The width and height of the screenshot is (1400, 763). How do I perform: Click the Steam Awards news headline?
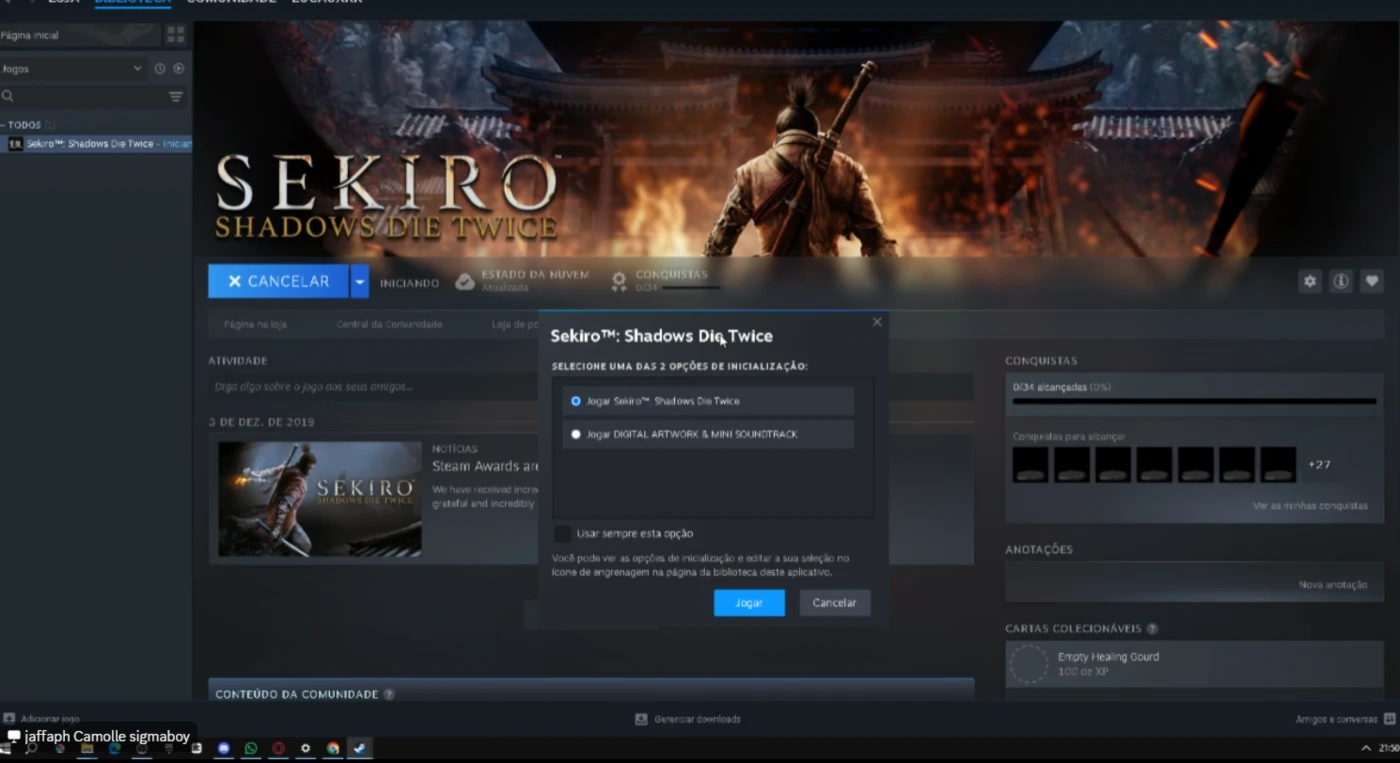[x=485, y=466]
